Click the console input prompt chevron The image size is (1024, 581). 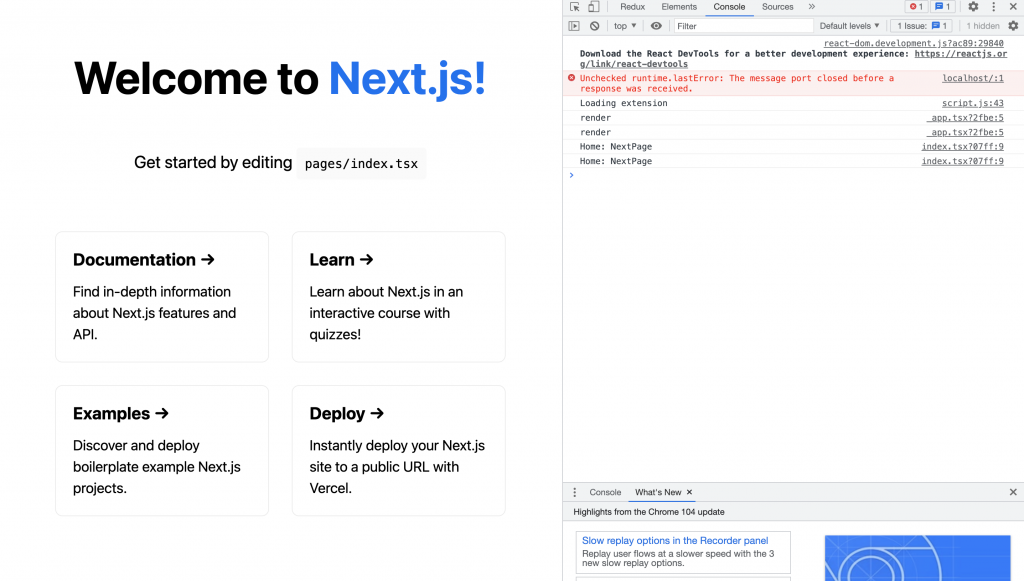click(571, 175)
